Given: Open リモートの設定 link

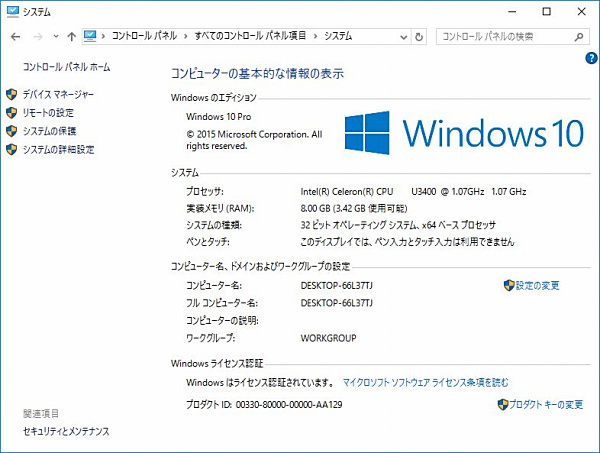Looking at the screenshot, I should coord(48,112).
